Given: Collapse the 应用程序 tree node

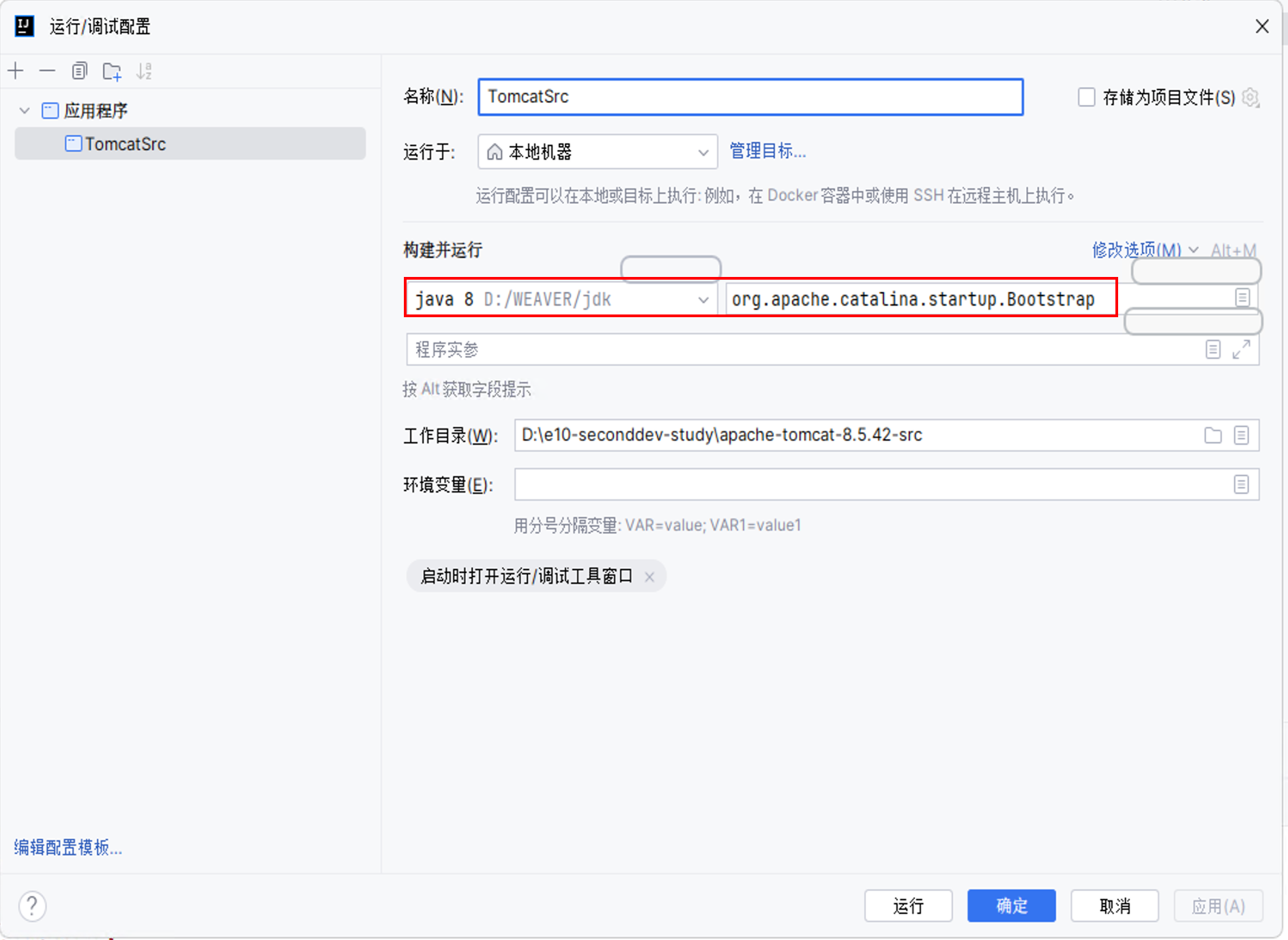Looking at the screenshot, I should coord(25,111).
